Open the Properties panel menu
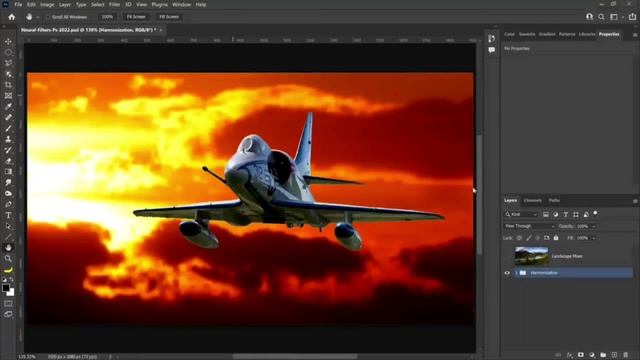The image size is (640, 360). 635,35
